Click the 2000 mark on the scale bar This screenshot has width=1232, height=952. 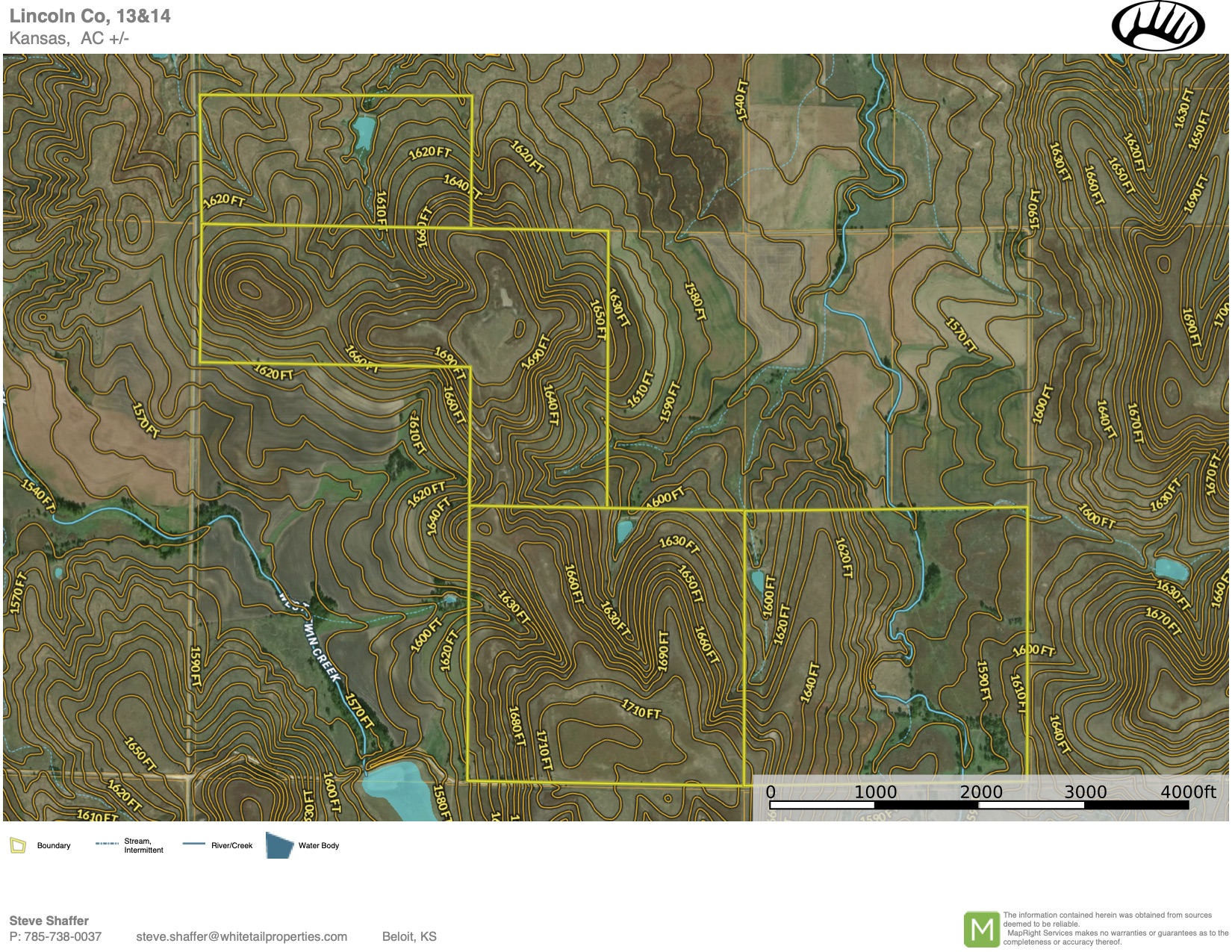tap(980, 792)
